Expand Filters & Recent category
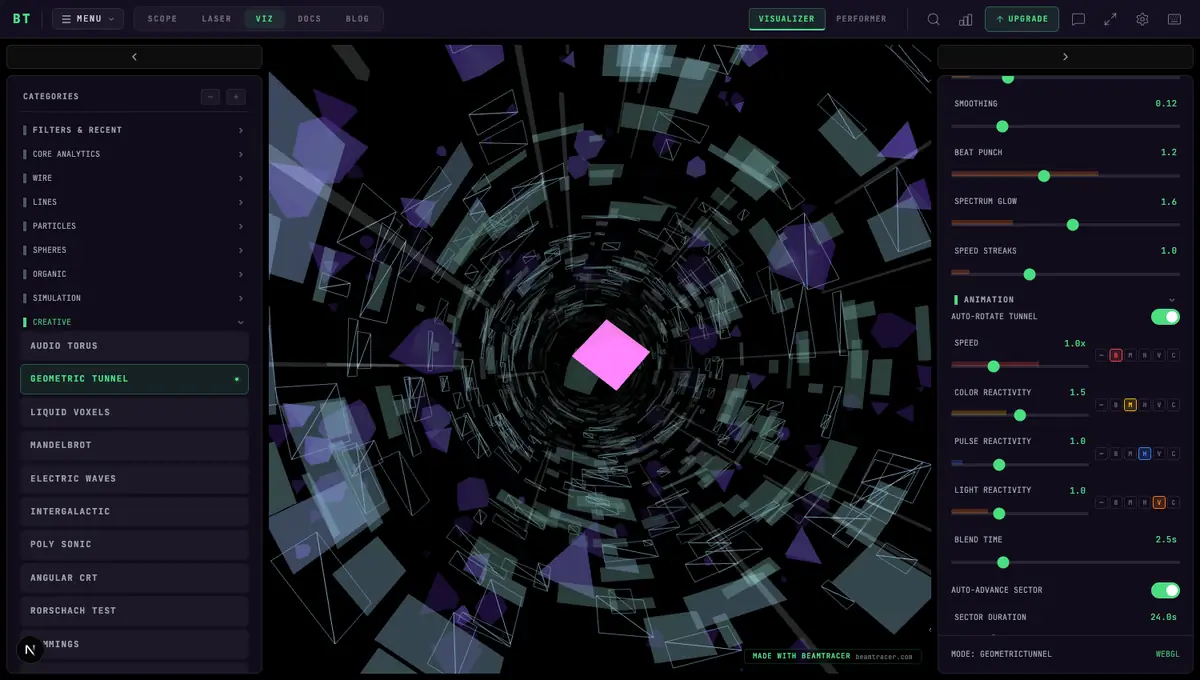Image resolution: width=1200 pixels, height=680 pixels. click(x=134, y=130)
